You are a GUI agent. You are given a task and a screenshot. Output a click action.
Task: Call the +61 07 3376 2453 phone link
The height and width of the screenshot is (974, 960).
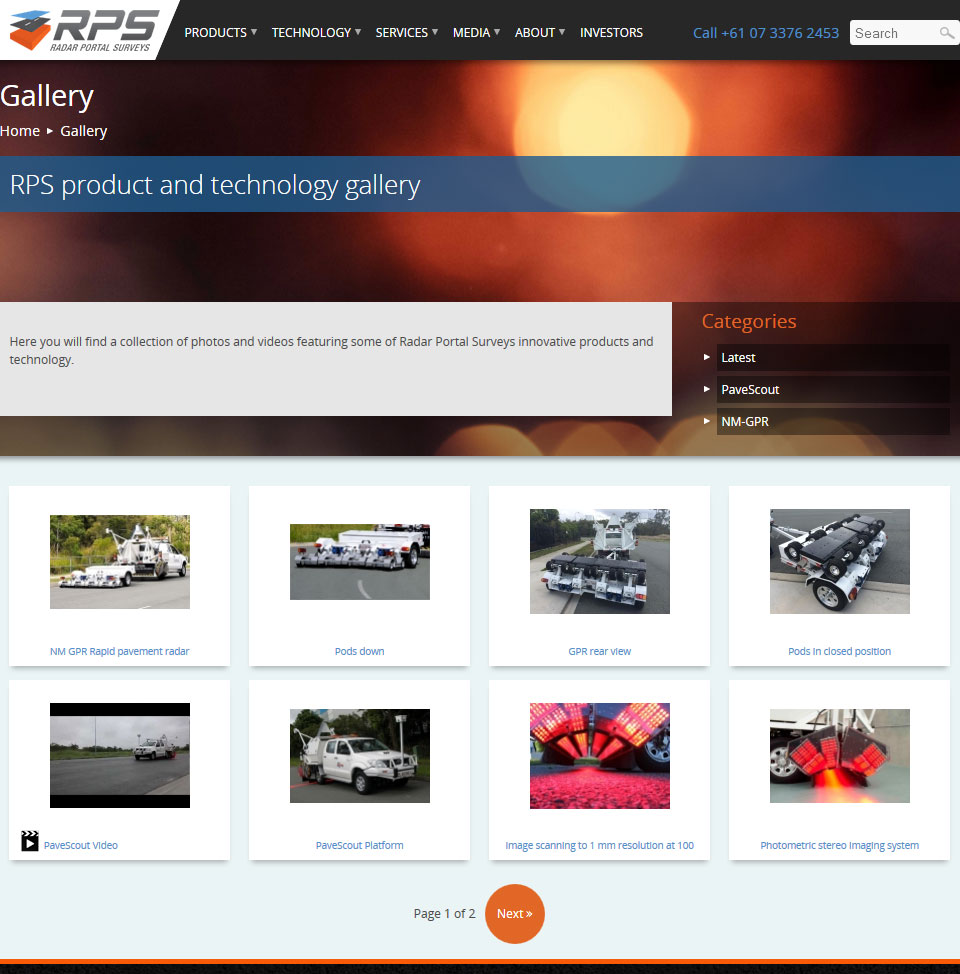coord(766,33)
